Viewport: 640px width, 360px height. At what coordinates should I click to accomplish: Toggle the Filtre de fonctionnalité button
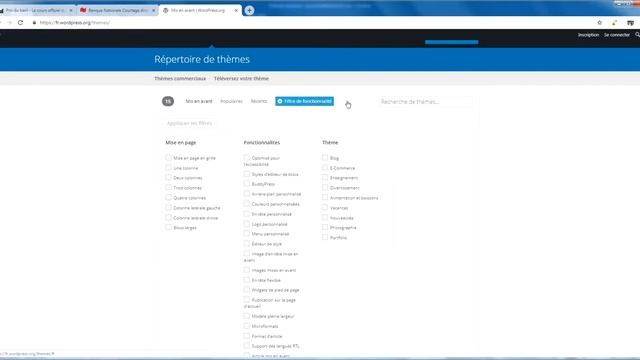pos(304,101)
